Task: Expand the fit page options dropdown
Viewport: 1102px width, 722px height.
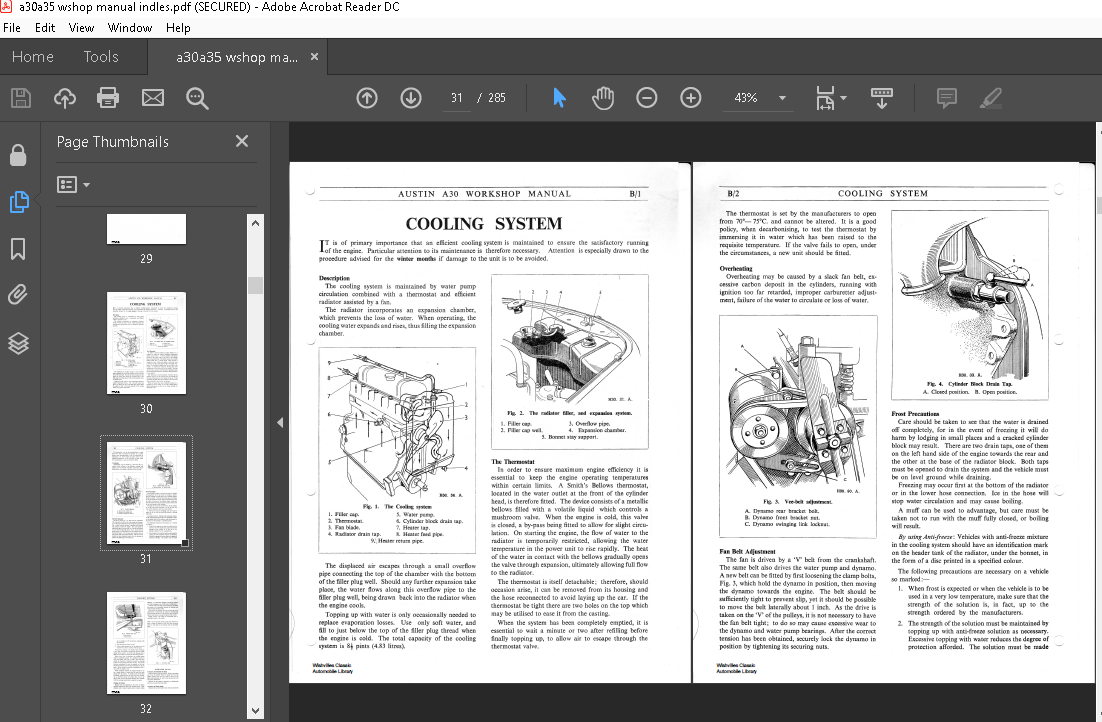Action: (x=843, y=98)
